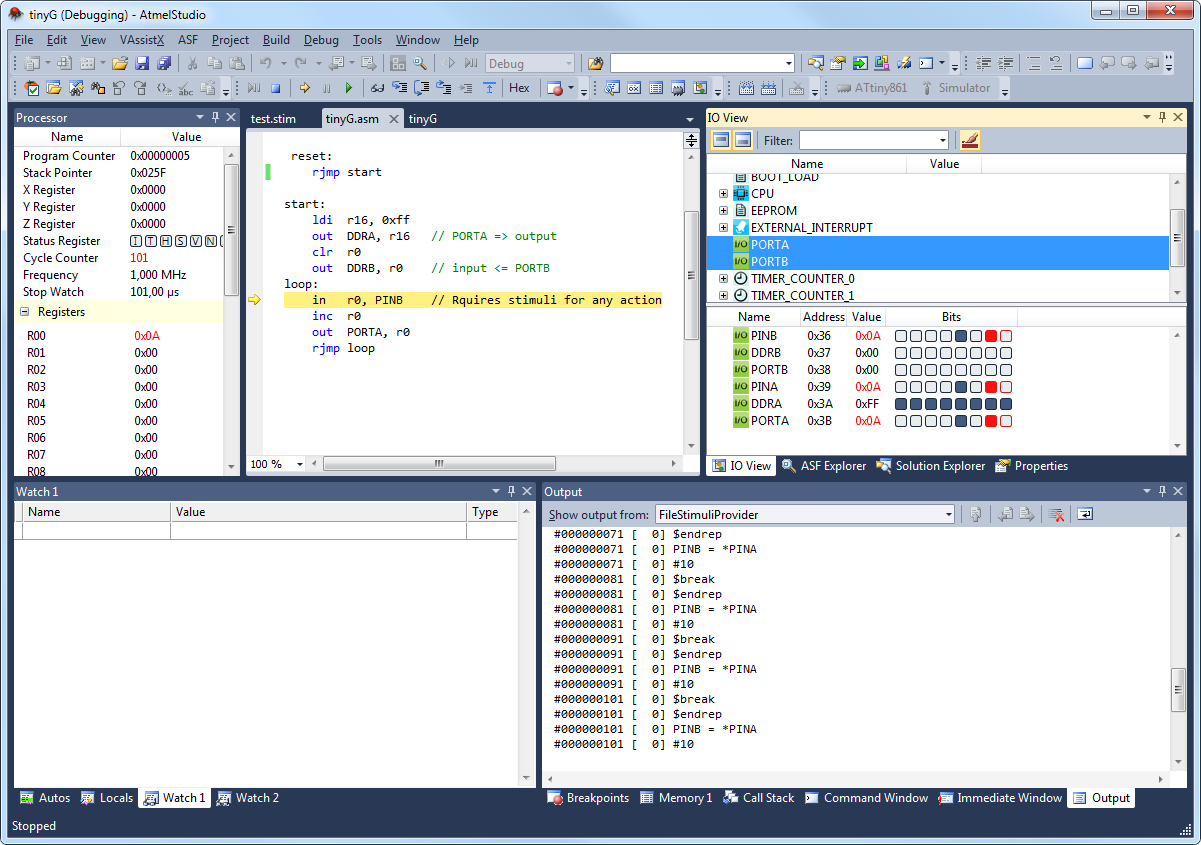Click the Simulator tool button
1201x845 pixels.
956,88
